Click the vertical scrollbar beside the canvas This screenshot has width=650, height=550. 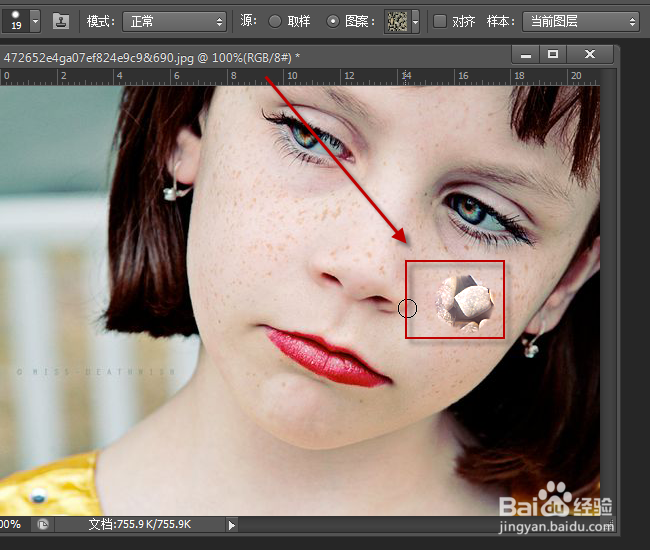click(608, 292)
